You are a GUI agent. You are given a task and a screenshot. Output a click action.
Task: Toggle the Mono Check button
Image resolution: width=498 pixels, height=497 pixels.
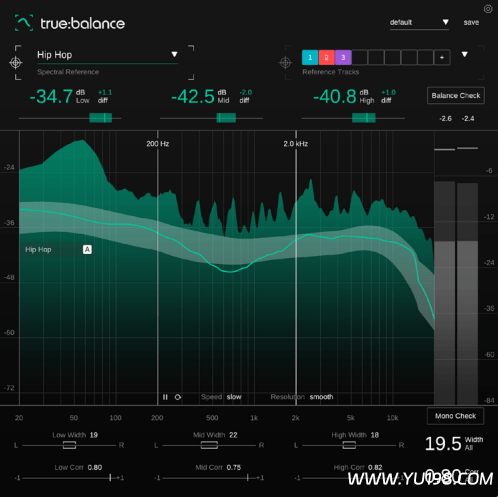pyautogui.click(x=455, y=416)
